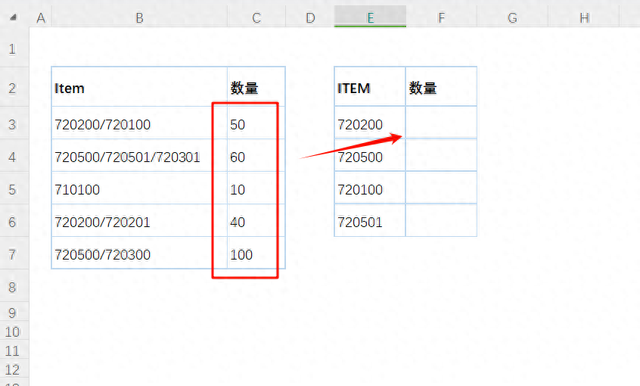Select row 3 header
The image size is (640, 386).
[x=12, y=124]
